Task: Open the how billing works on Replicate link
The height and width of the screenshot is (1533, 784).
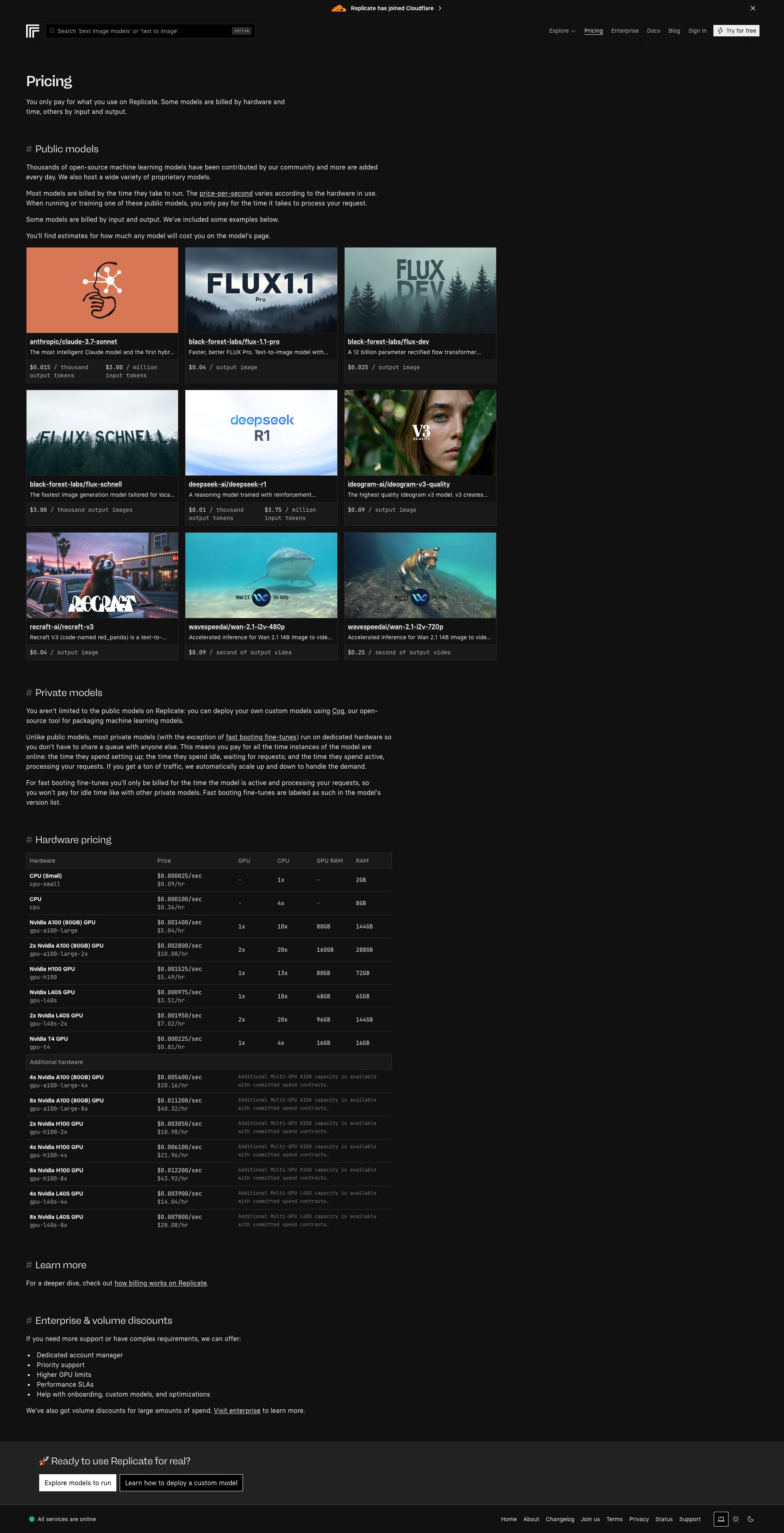Action: [x=160, y=1284]
